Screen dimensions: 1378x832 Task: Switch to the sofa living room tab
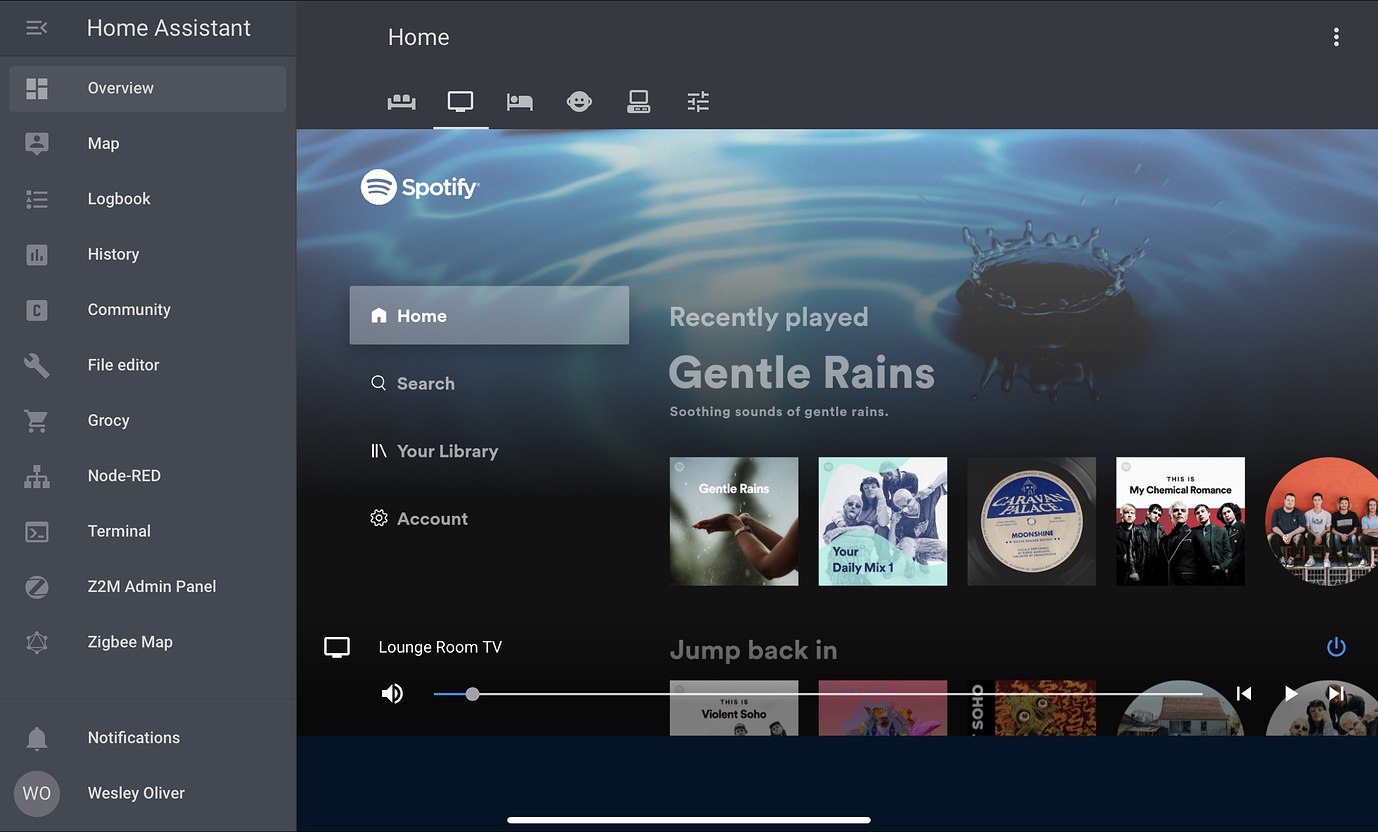pos(402,101)
